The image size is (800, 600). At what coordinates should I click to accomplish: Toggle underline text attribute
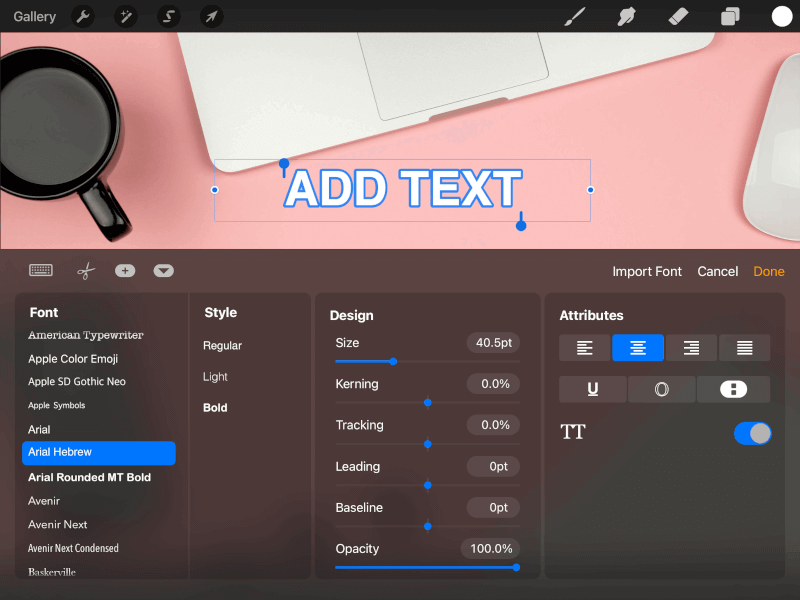(x=592, y=389)
